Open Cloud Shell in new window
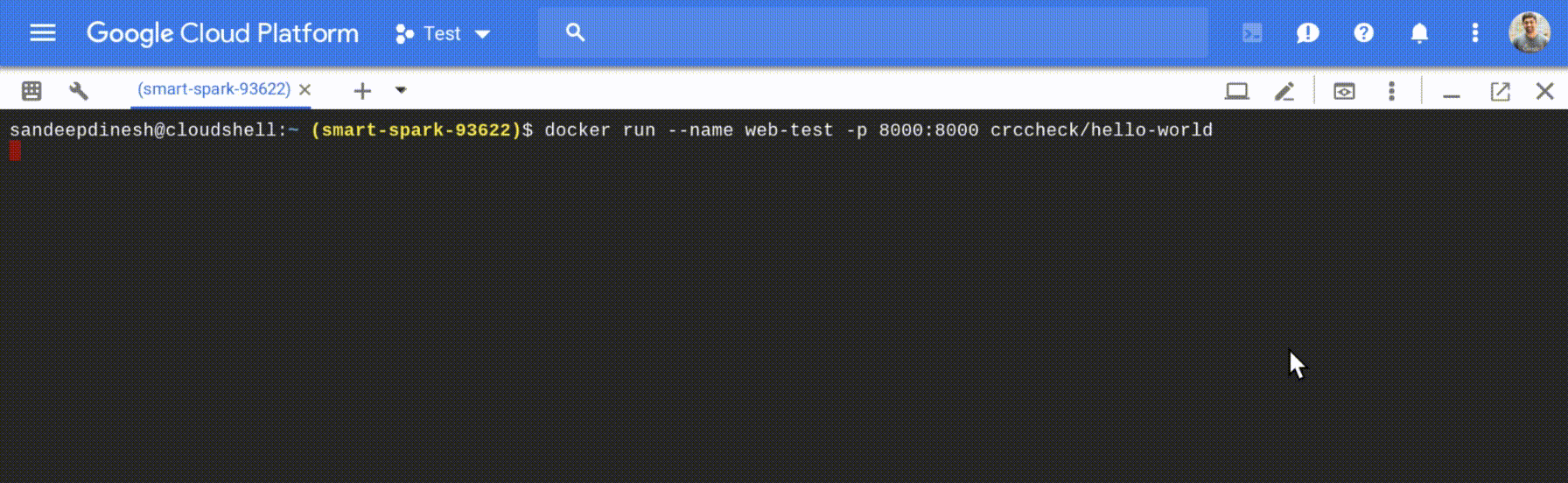Screen dimensions: 1568x483 [1500, 91]
